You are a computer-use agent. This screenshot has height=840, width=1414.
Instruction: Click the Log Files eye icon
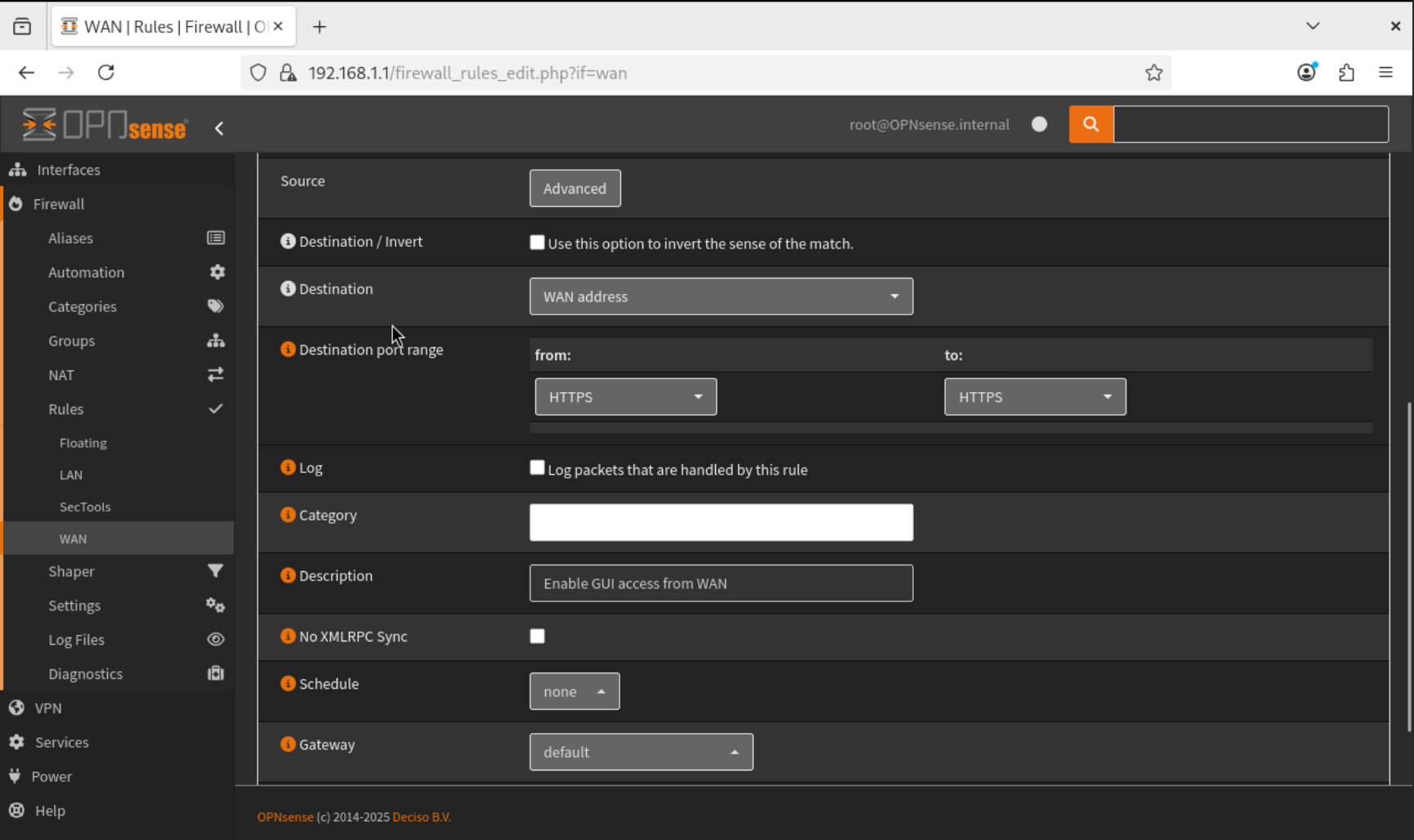point(216,639)
